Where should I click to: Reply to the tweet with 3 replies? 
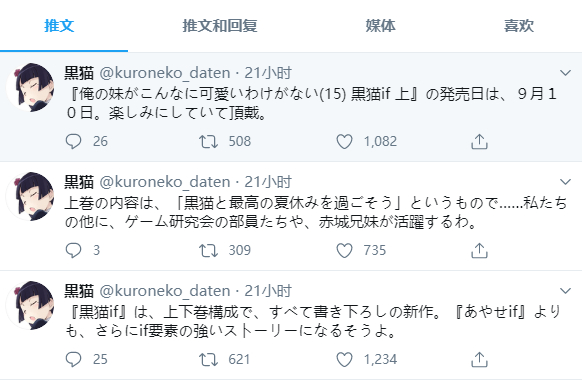click(73, 250)
